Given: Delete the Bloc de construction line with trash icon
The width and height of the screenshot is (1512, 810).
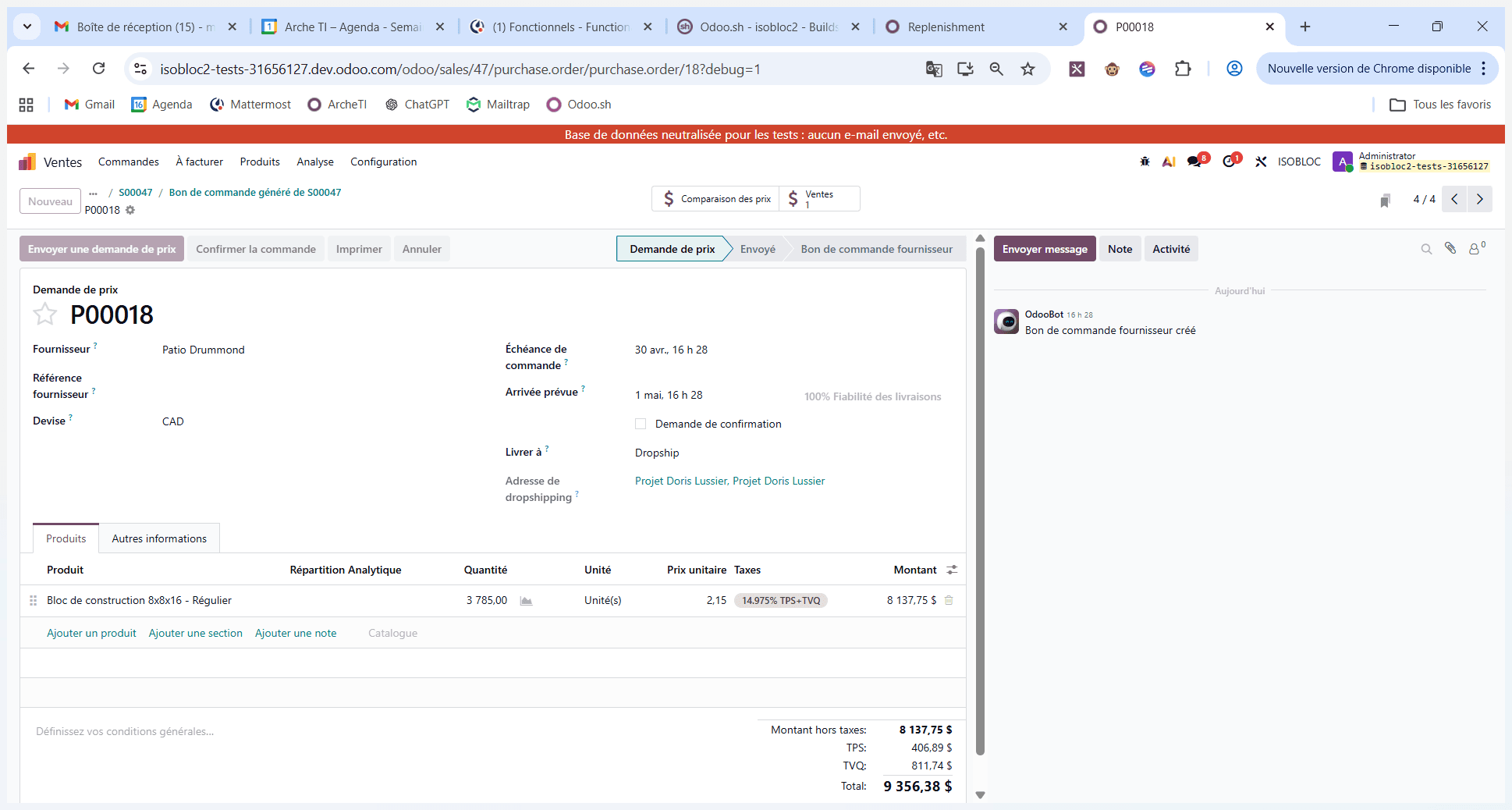Looking at the screenshot, I should [949, 600].
